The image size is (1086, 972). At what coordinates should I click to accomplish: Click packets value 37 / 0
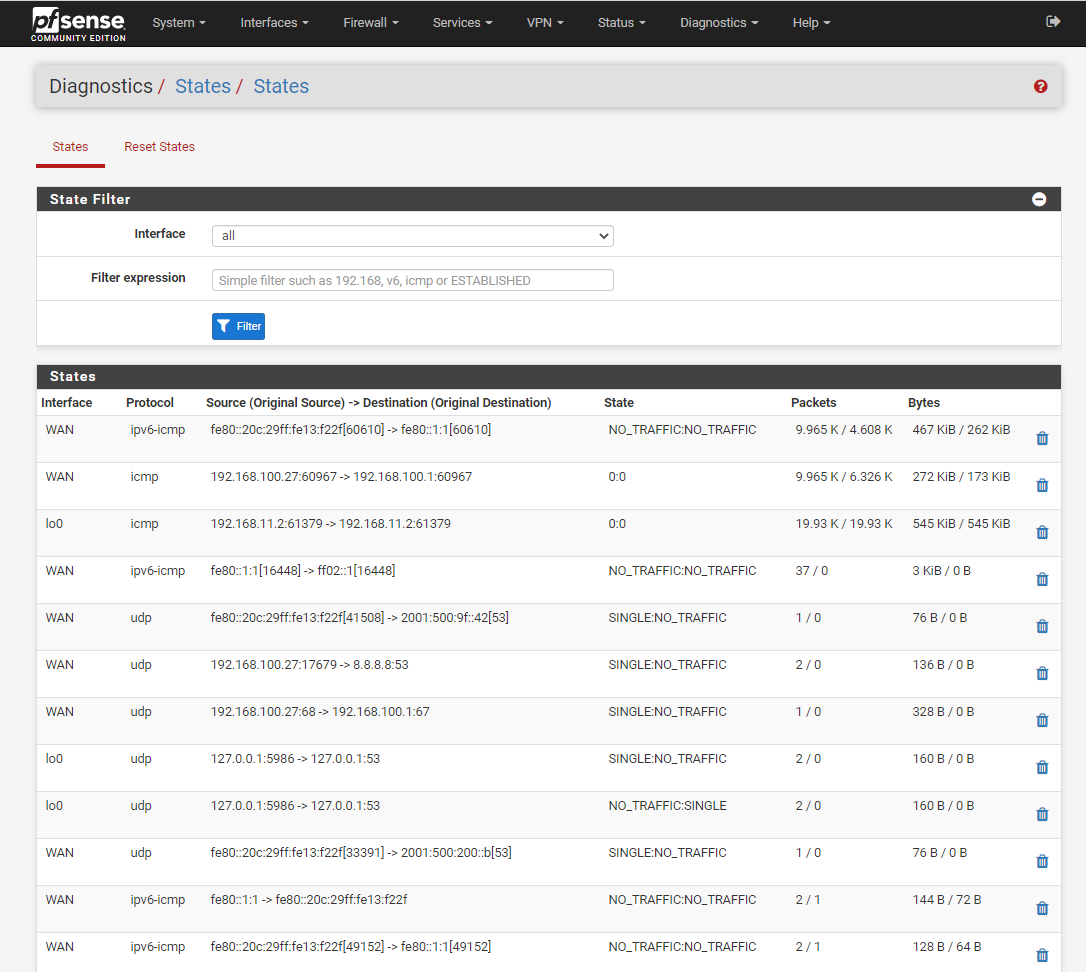812,571
